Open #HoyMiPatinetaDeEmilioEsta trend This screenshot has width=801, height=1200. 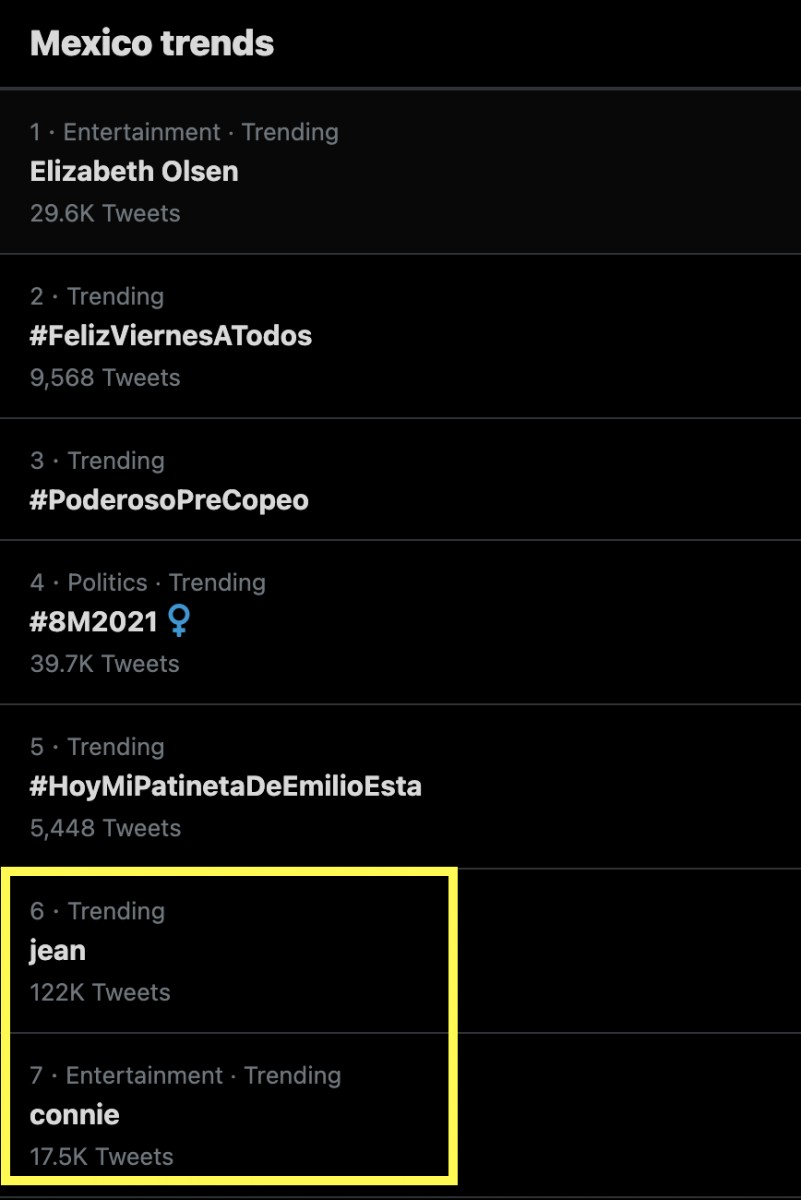click(x=400, y=786)
